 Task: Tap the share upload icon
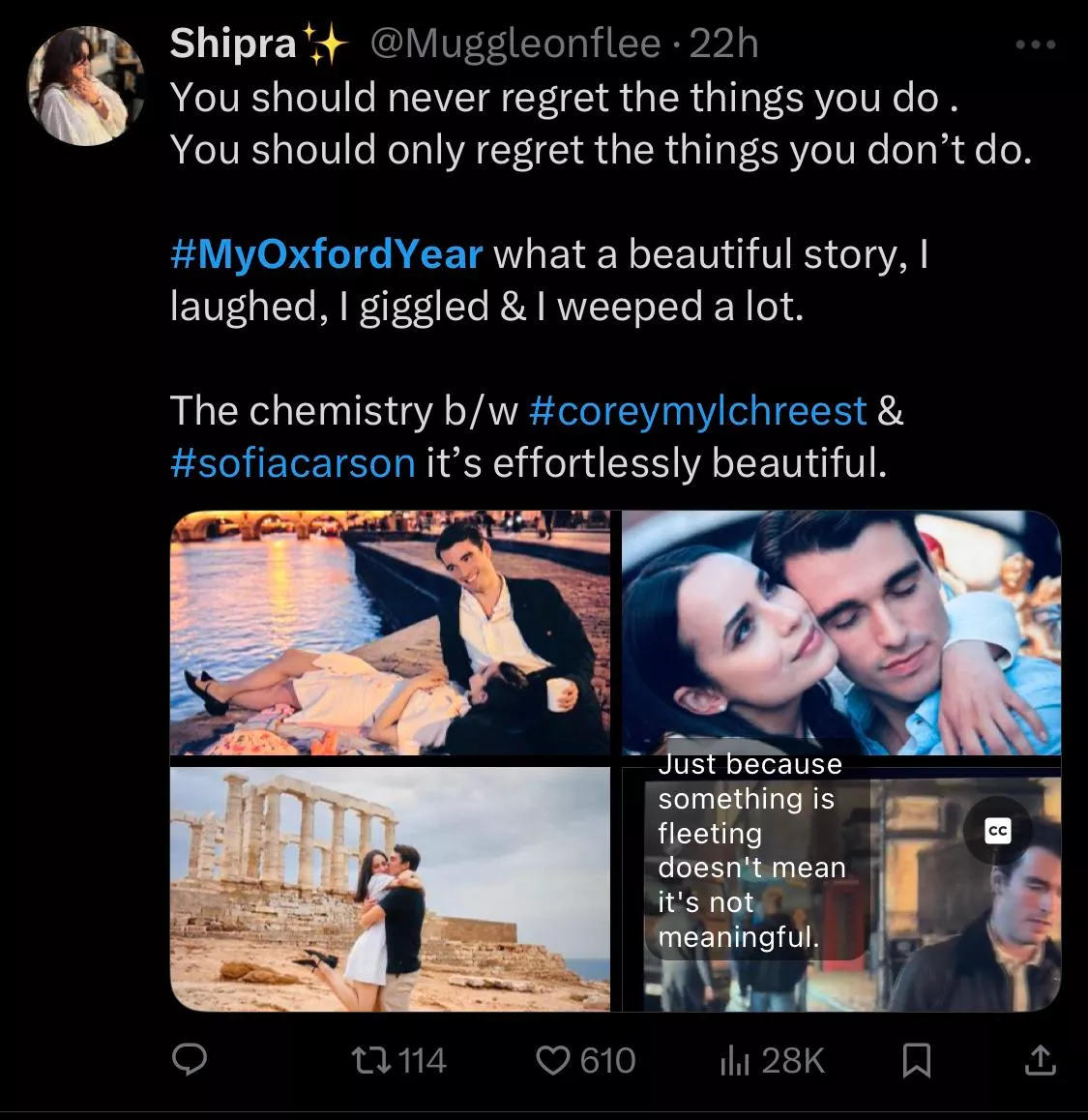point(1039,1061)
